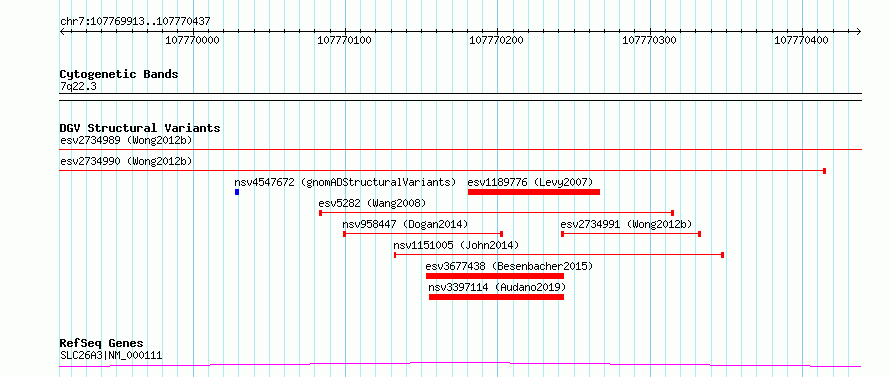Click the left arrowhead of the ruler
This screenshot has width=890, height=377.
(62, 31)
